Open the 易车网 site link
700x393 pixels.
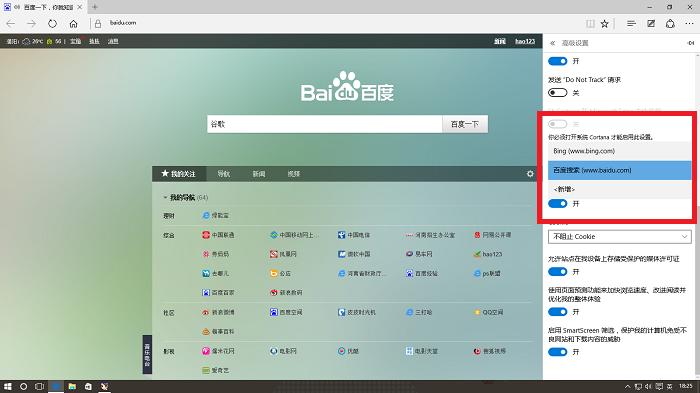click(x=423, y=254)
